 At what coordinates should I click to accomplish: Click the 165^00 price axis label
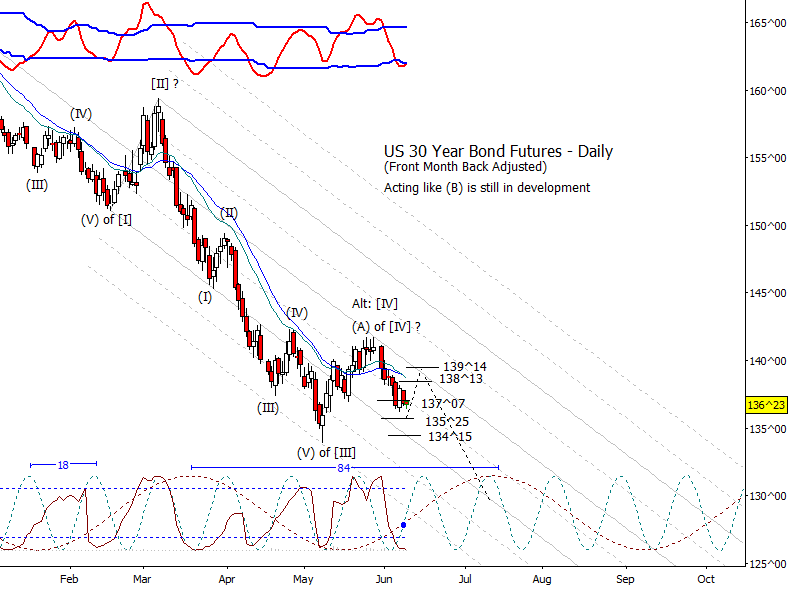coord(768,24)
